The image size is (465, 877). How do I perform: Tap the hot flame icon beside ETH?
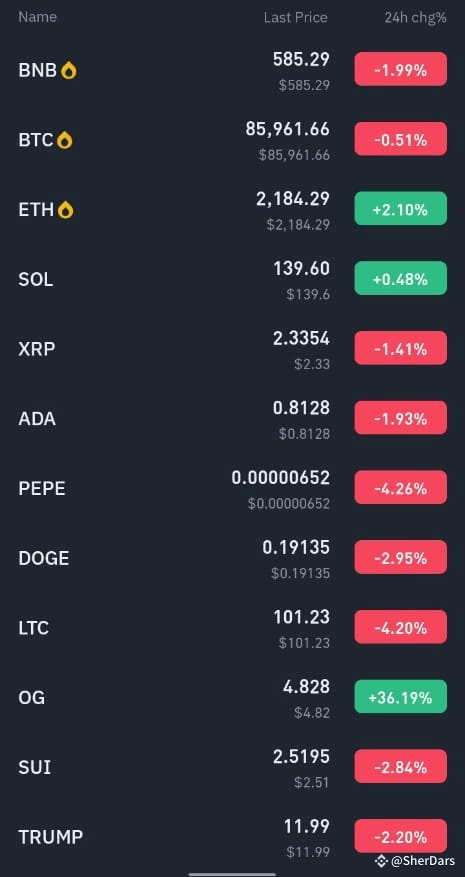[x=66, y=210]
